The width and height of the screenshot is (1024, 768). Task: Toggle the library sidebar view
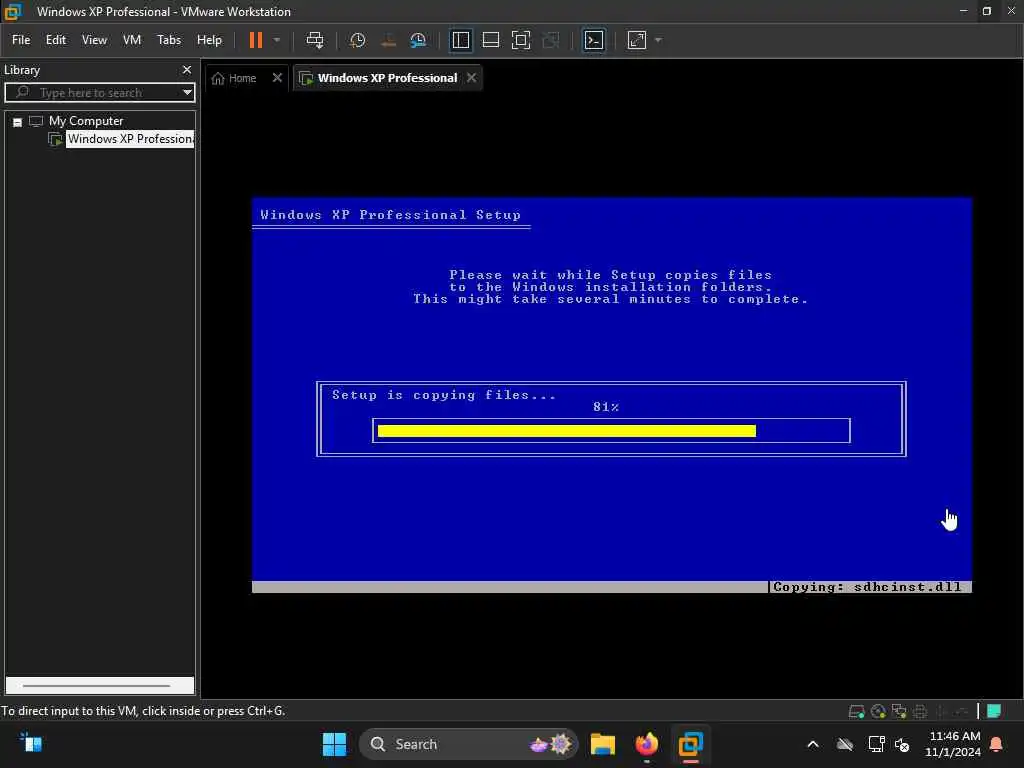(x=461, y=40)
